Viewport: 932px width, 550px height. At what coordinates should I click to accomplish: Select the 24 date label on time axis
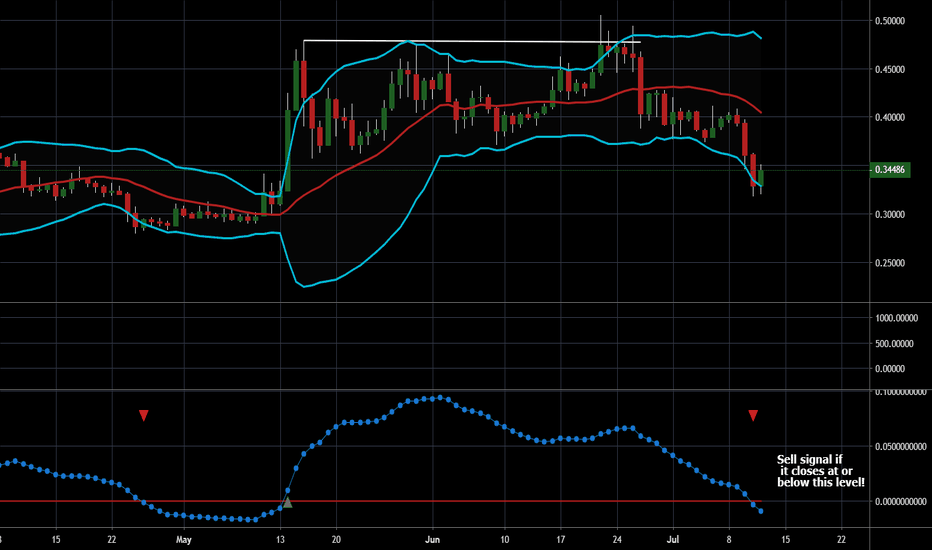click(617, 540)
